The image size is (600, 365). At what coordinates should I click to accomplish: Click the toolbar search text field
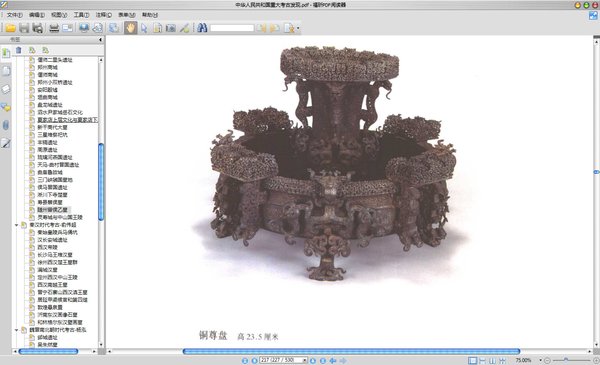[x=232, y=28]
